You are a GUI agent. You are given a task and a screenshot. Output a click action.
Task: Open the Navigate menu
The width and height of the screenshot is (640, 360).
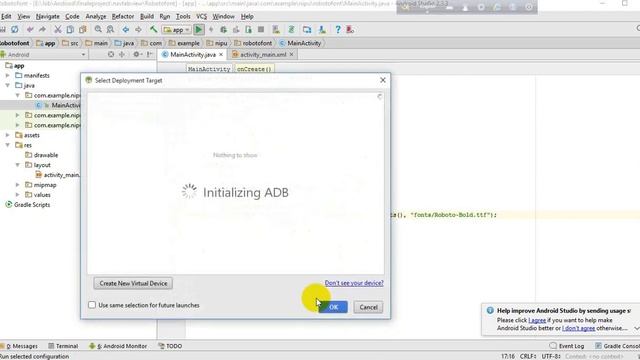47,16
